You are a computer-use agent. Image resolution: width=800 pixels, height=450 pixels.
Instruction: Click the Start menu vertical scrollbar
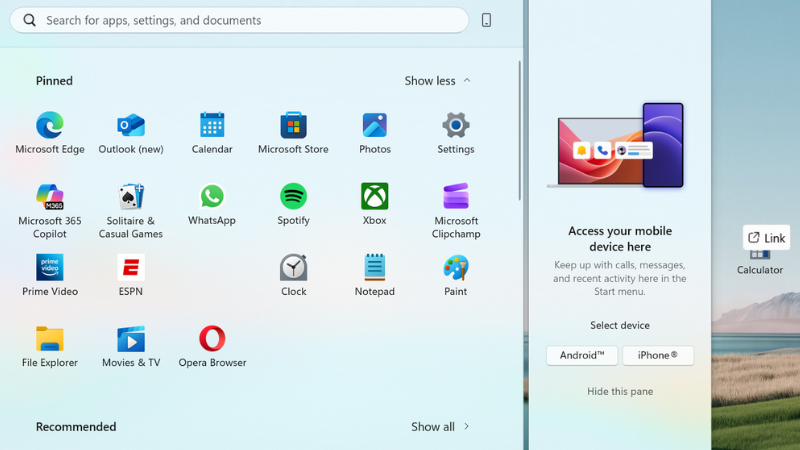[x=519, y=131]
